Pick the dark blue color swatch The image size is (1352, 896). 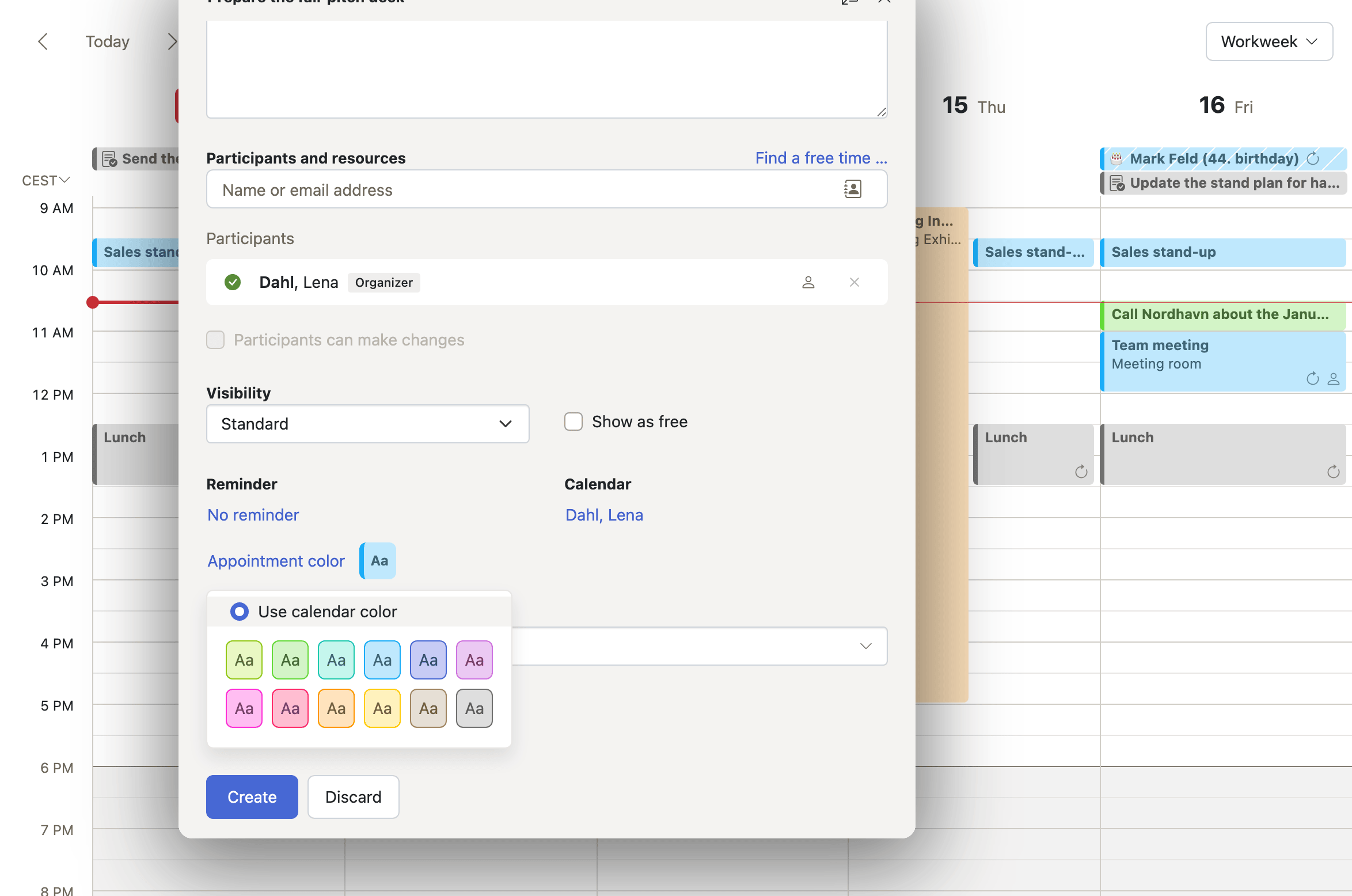click(x=428, y=660)
